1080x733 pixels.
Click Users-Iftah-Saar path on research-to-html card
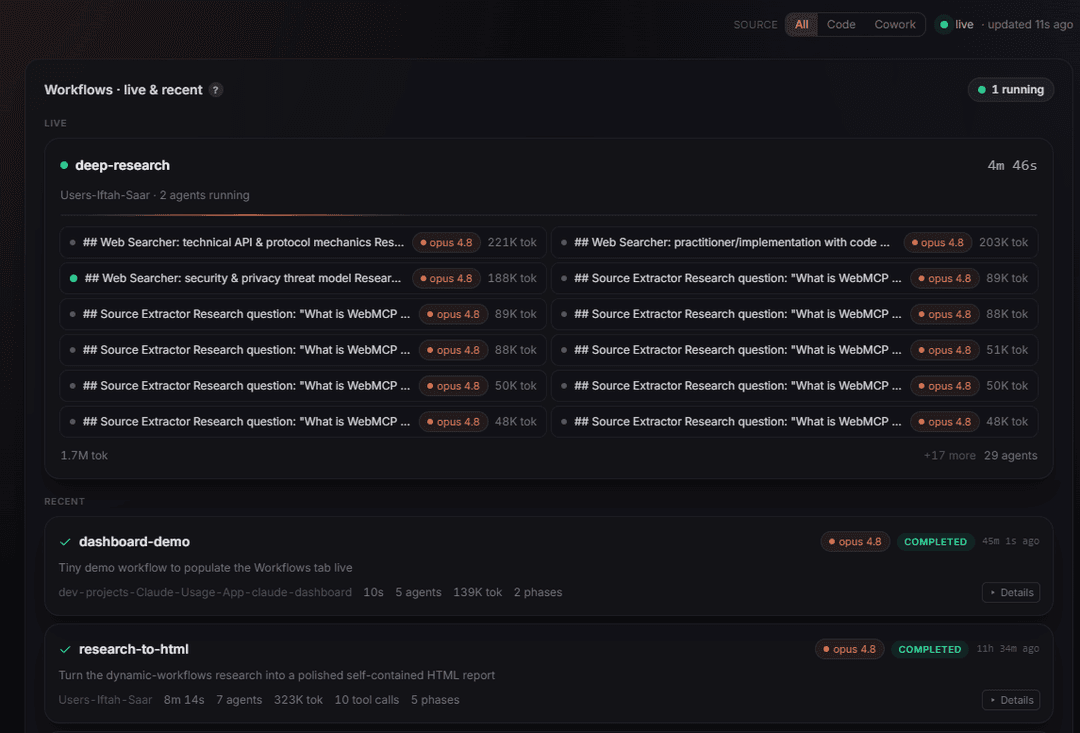[105, 700]
